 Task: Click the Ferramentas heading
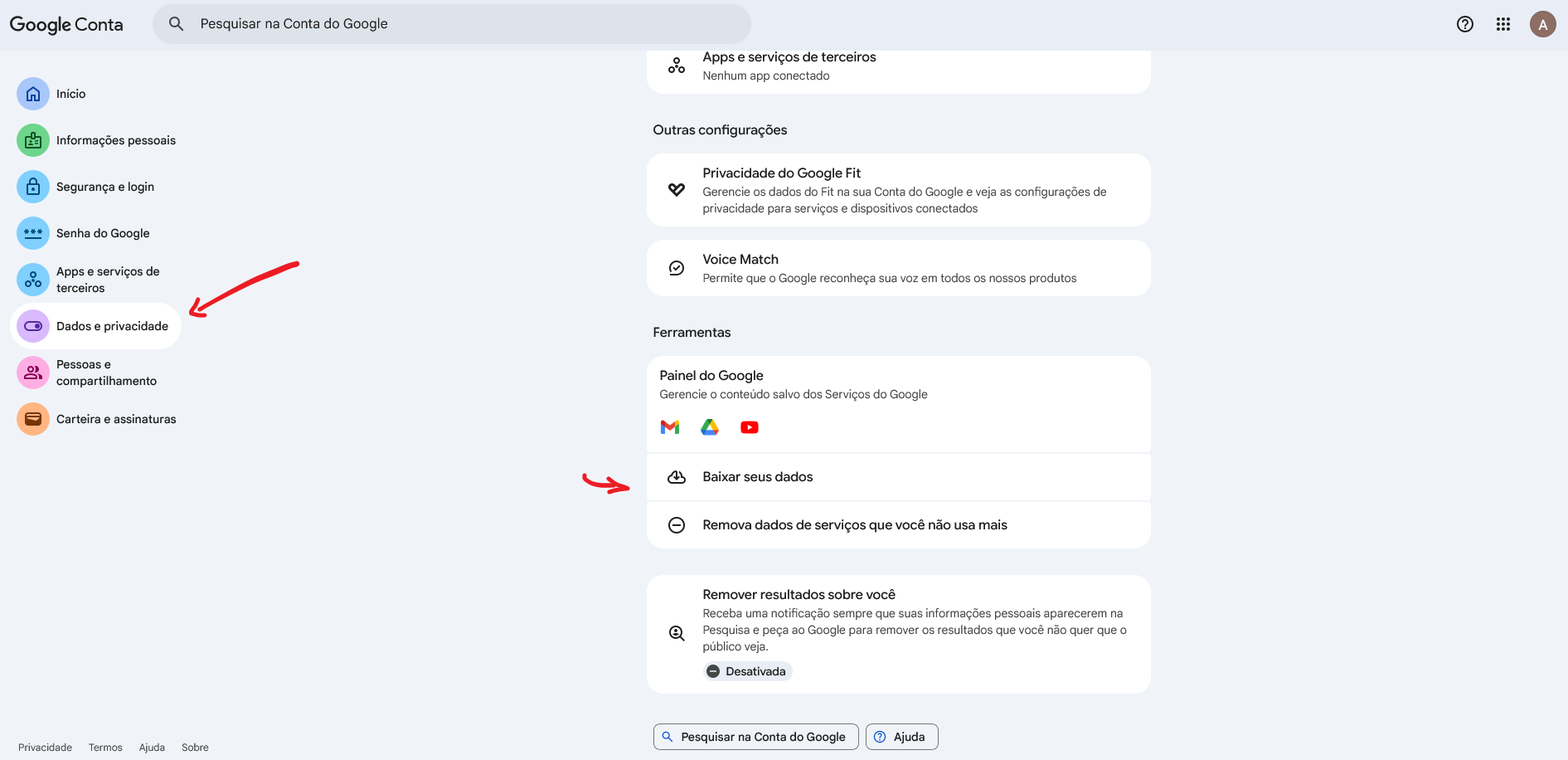click(x=692, y=333)
